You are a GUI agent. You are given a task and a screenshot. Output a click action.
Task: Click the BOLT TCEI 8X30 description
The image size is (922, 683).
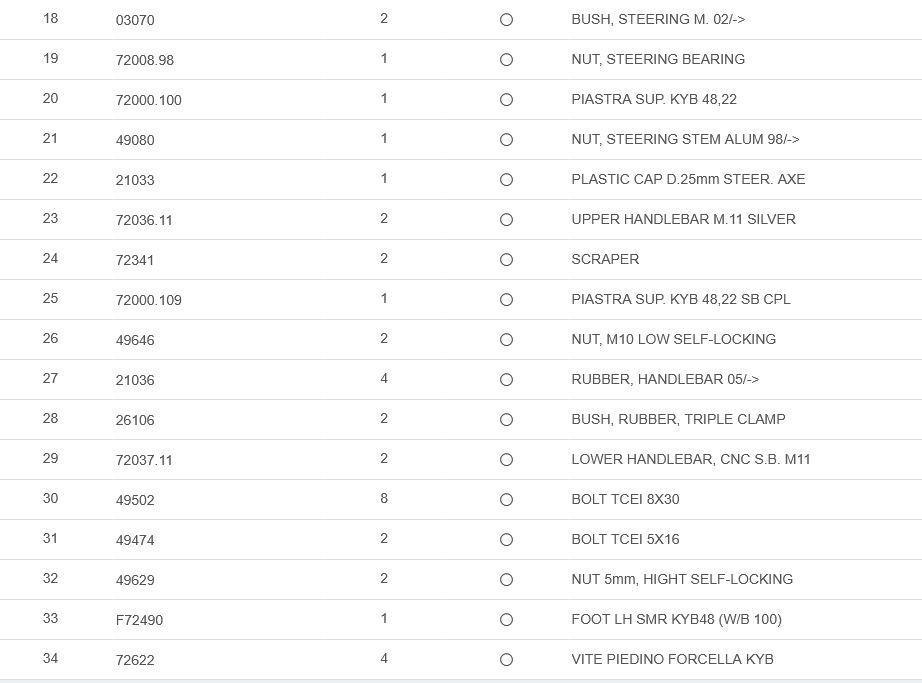[625, 499]
